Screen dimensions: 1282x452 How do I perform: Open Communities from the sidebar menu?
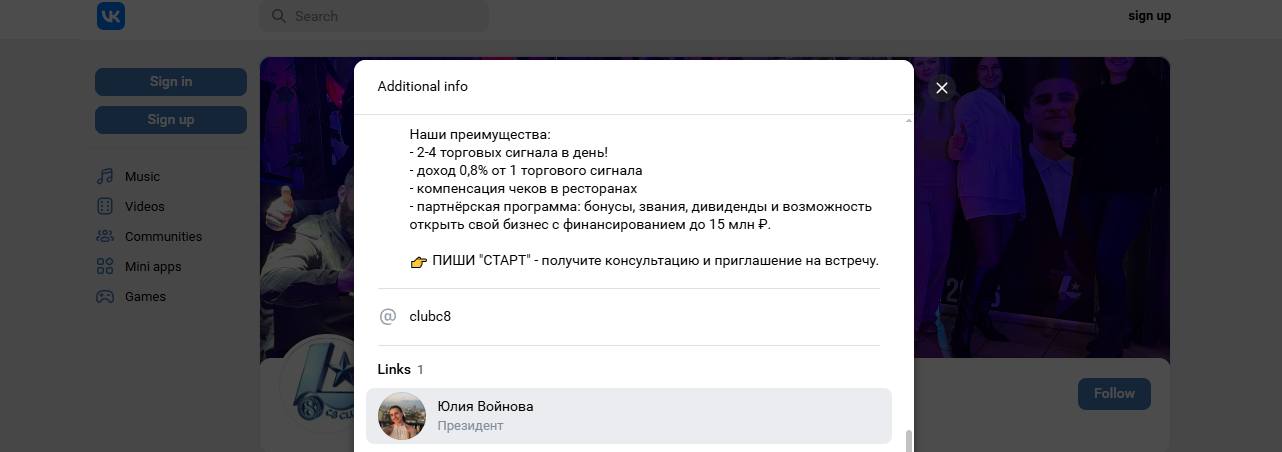tap(163, 237)
